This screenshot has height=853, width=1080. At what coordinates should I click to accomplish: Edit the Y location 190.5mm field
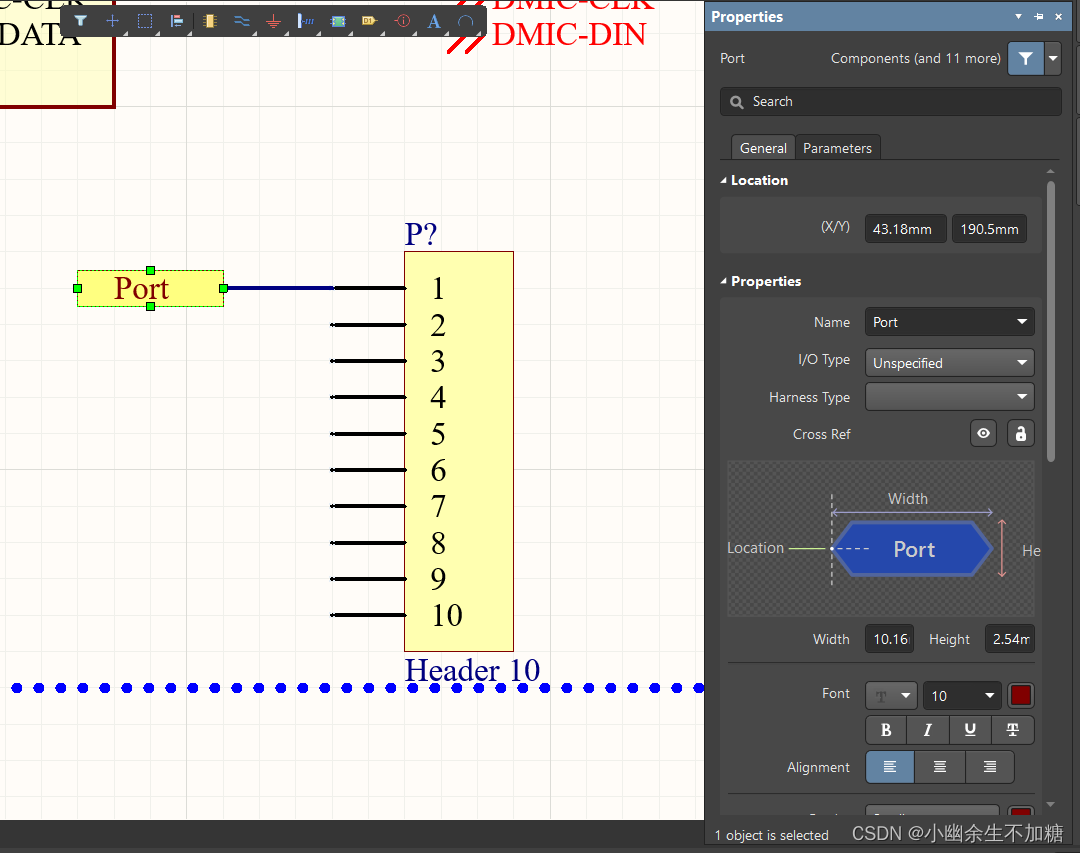tap(989, 229)
